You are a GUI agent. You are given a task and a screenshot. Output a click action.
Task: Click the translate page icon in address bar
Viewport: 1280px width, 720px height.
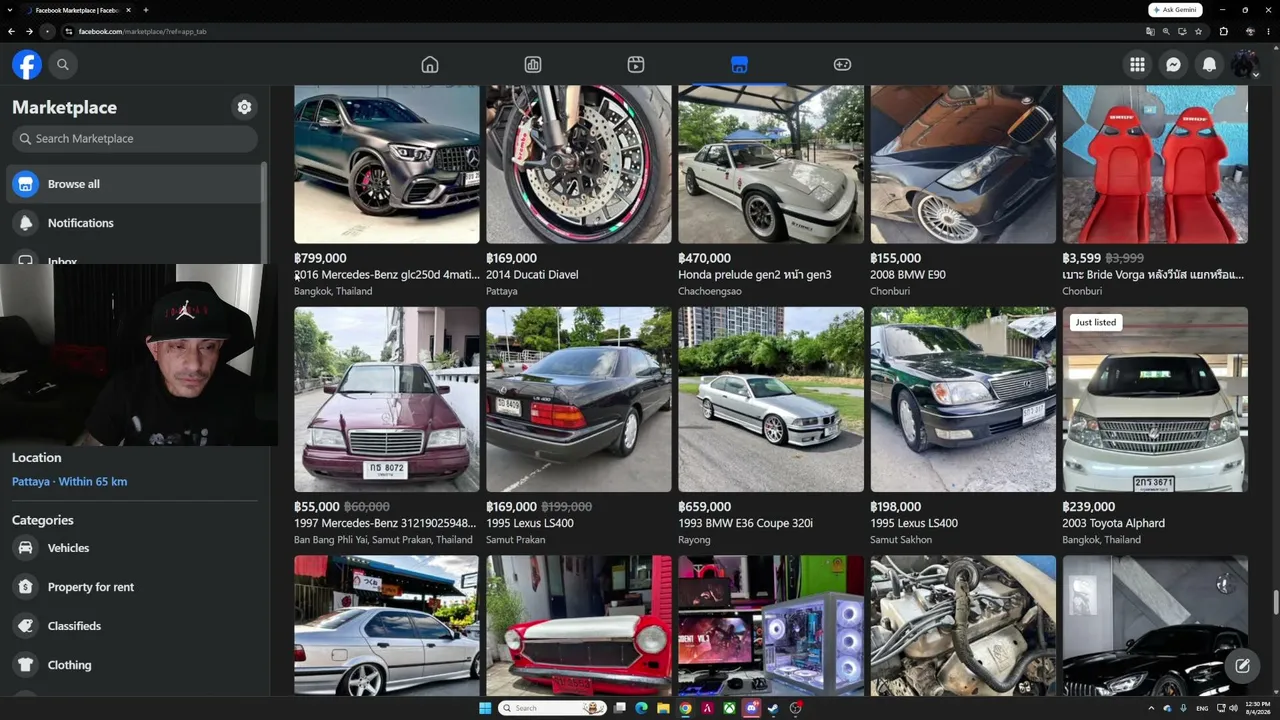[1150, 32]
